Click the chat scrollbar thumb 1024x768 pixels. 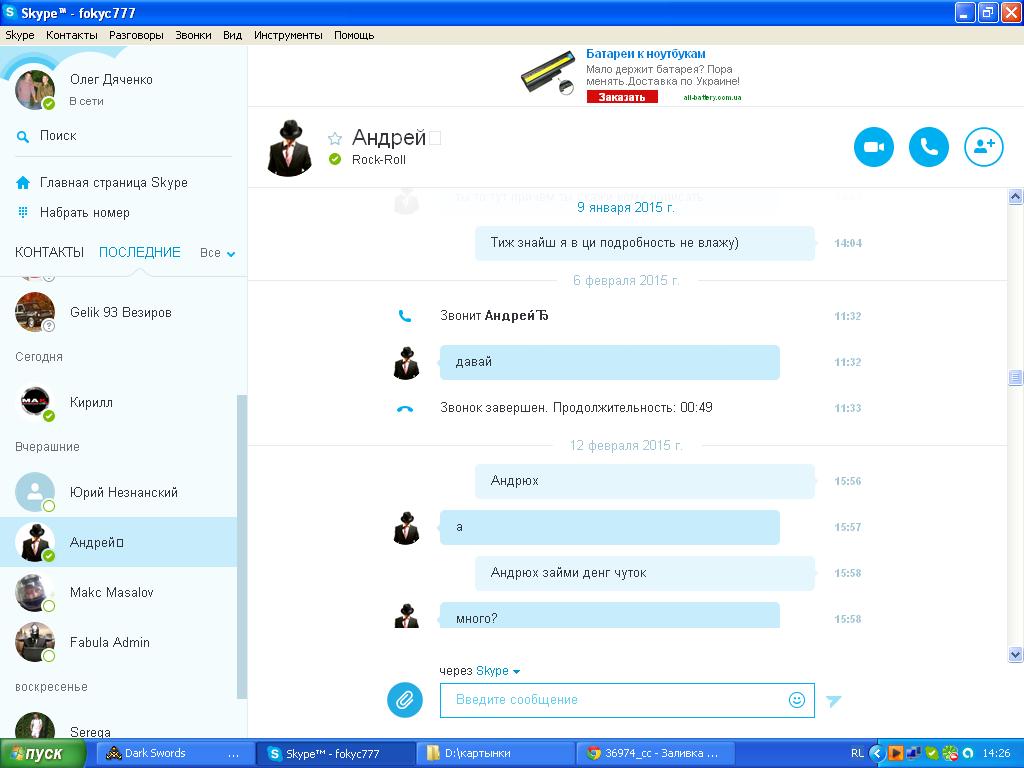pyautogui.click(x=1015, y=377)
